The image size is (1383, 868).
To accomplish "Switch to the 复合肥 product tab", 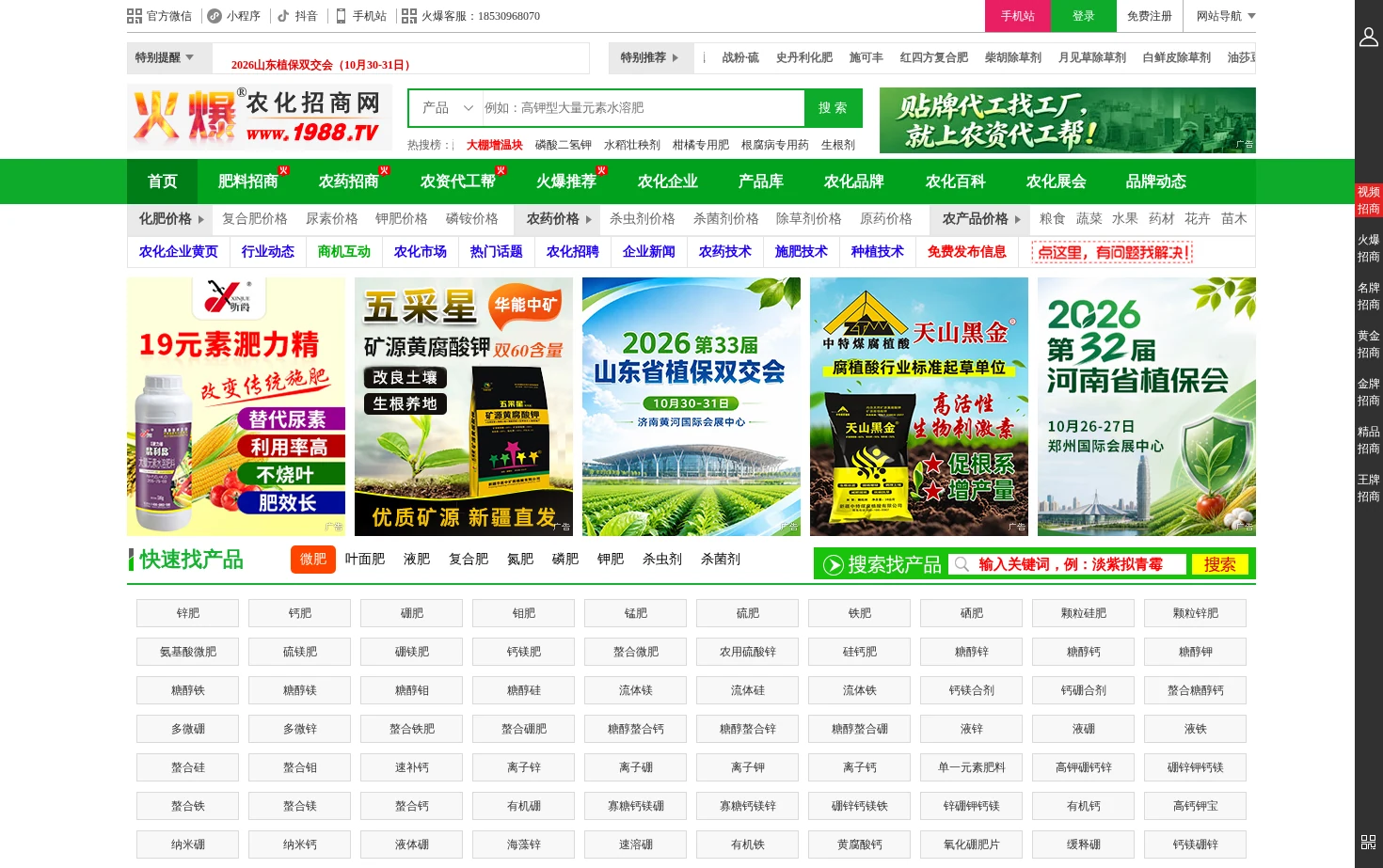I will (x=469, y=560).
